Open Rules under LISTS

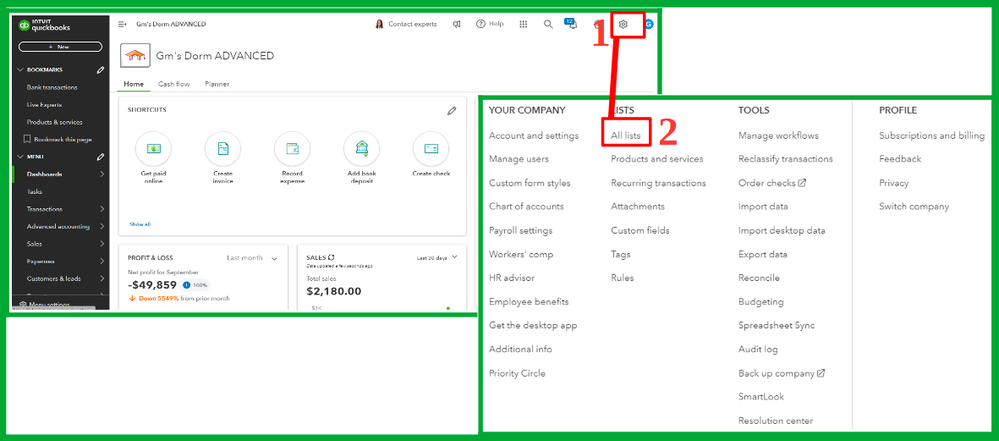[x=622, y=278]
